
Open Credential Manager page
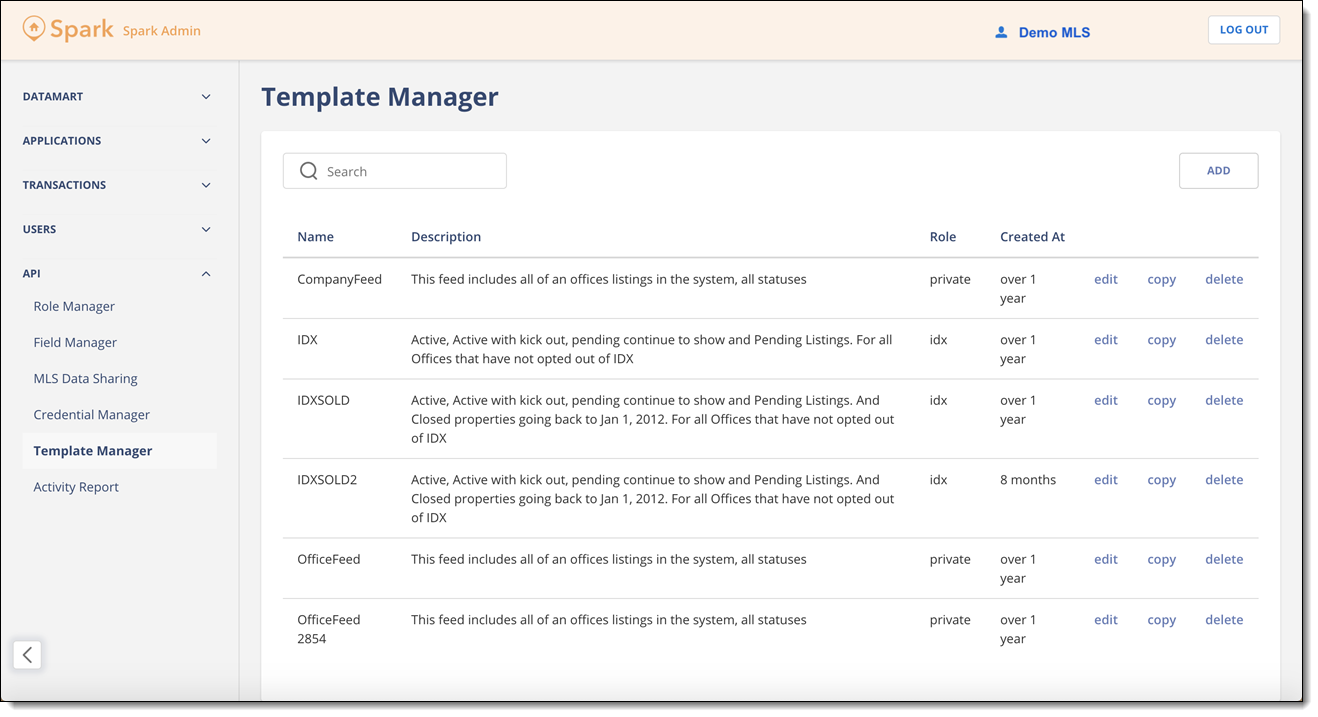pyautogui.click(x=91, y=415)
